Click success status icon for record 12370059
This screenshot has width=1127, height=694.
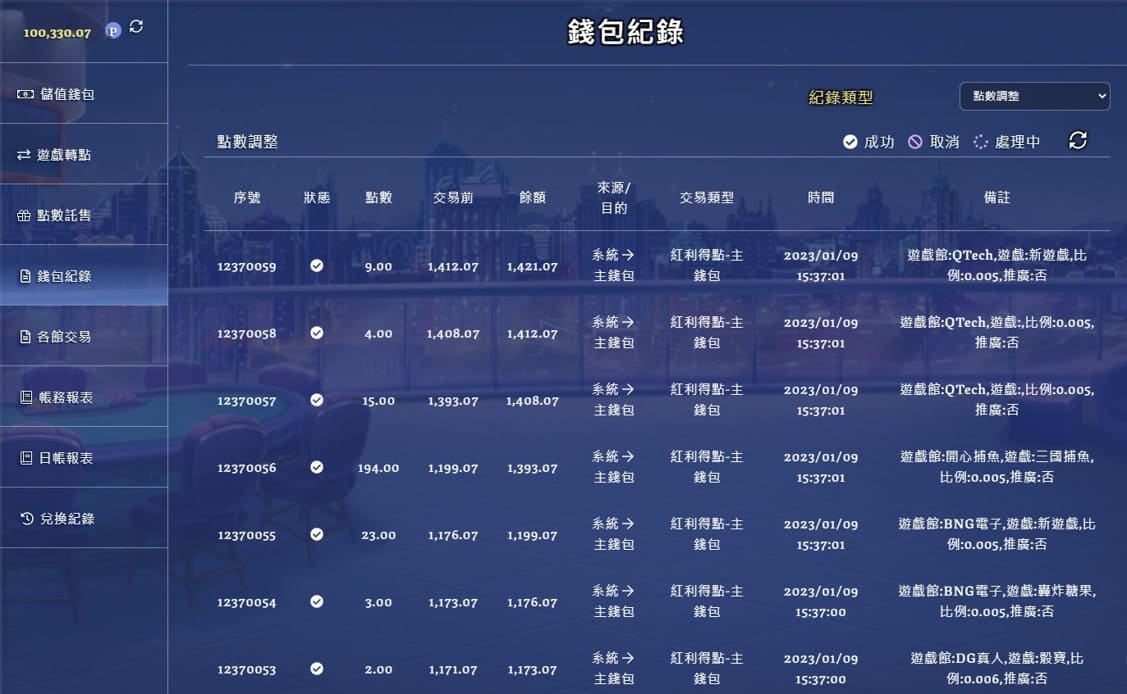pos(316,266)
